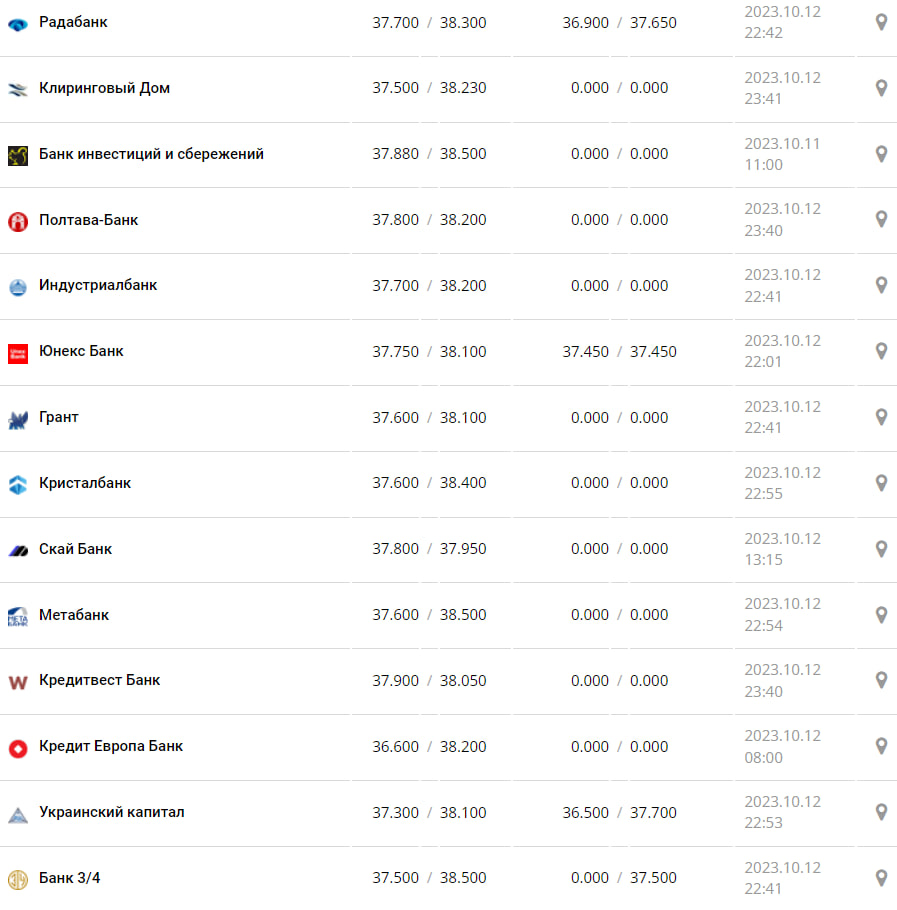Click the Юнекс Банк red logo
Viewport: 897px width, 910px height.
pyautogui.click(x=18, y=353)
